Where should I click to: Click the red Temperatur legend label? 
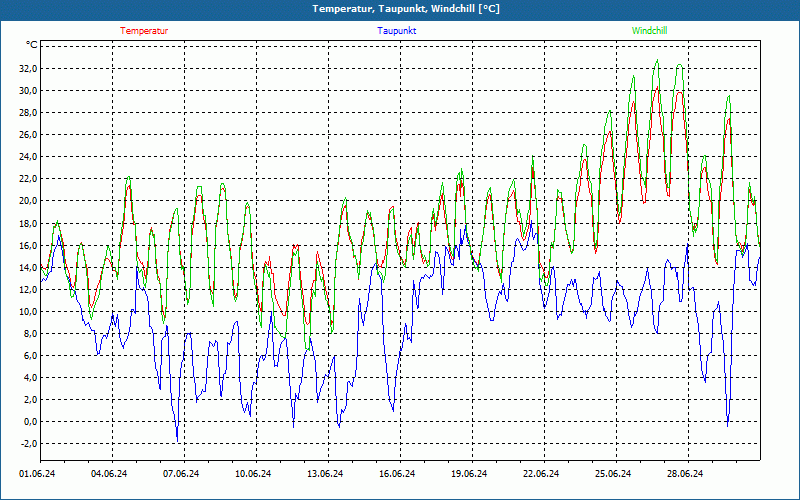[144, 31]
